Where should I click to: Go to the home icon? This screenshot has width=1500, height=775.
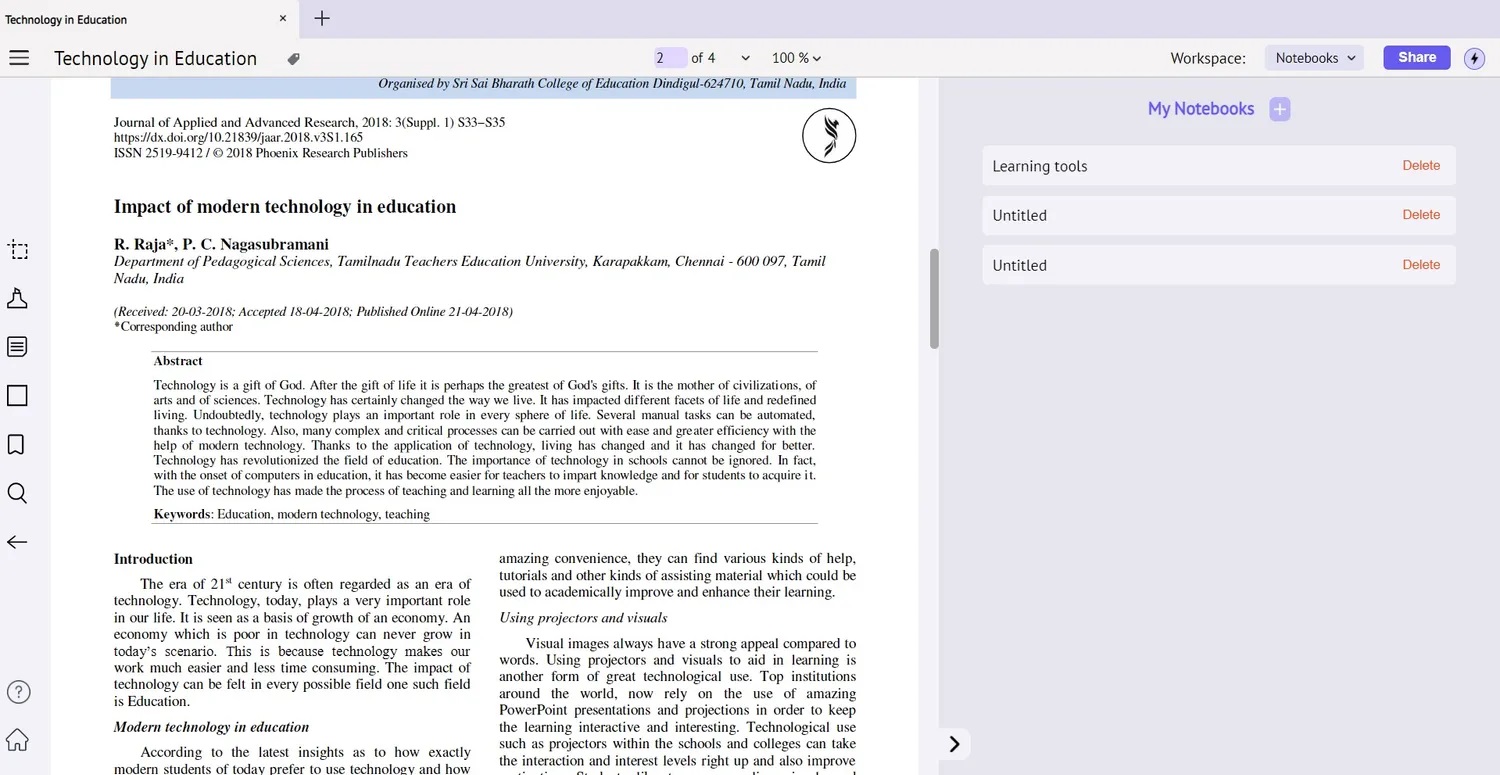click(17, 740)
